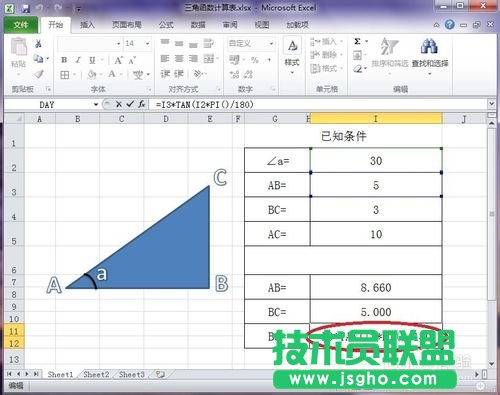Align text left

tap(165, 59)
